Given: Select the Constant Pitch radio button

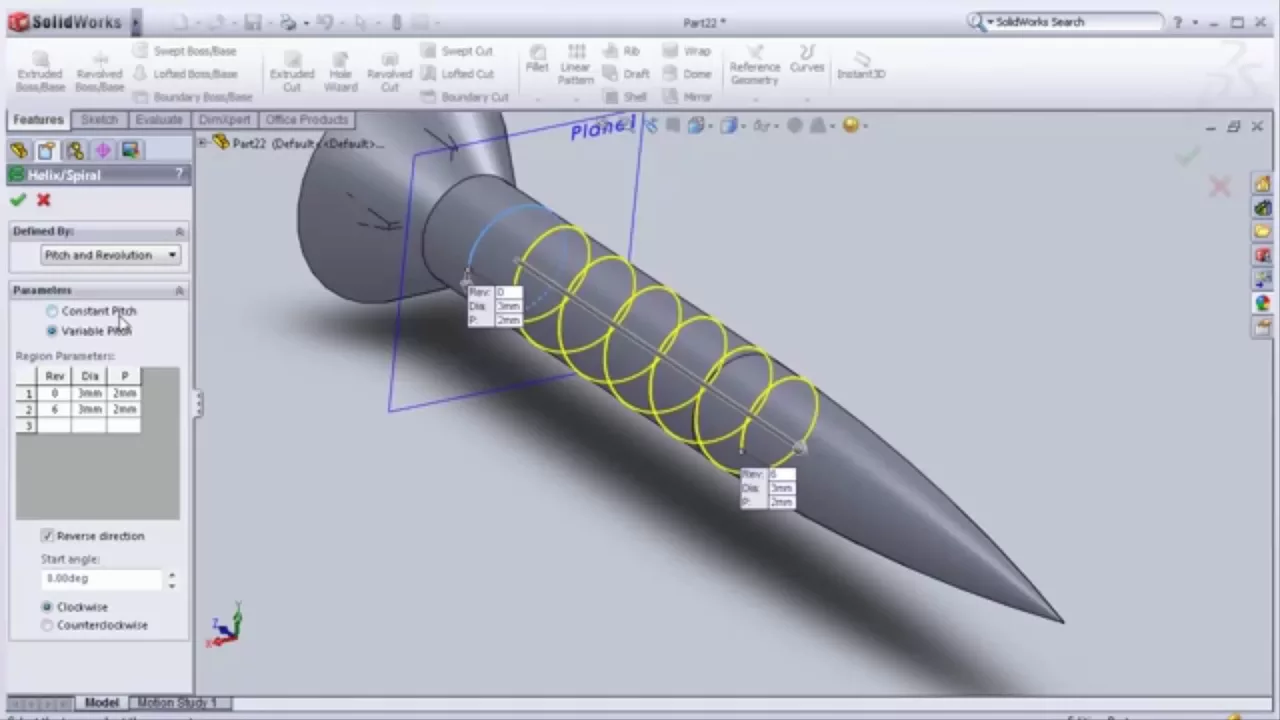Looking at the screenshot, I should tap(52, 311).
